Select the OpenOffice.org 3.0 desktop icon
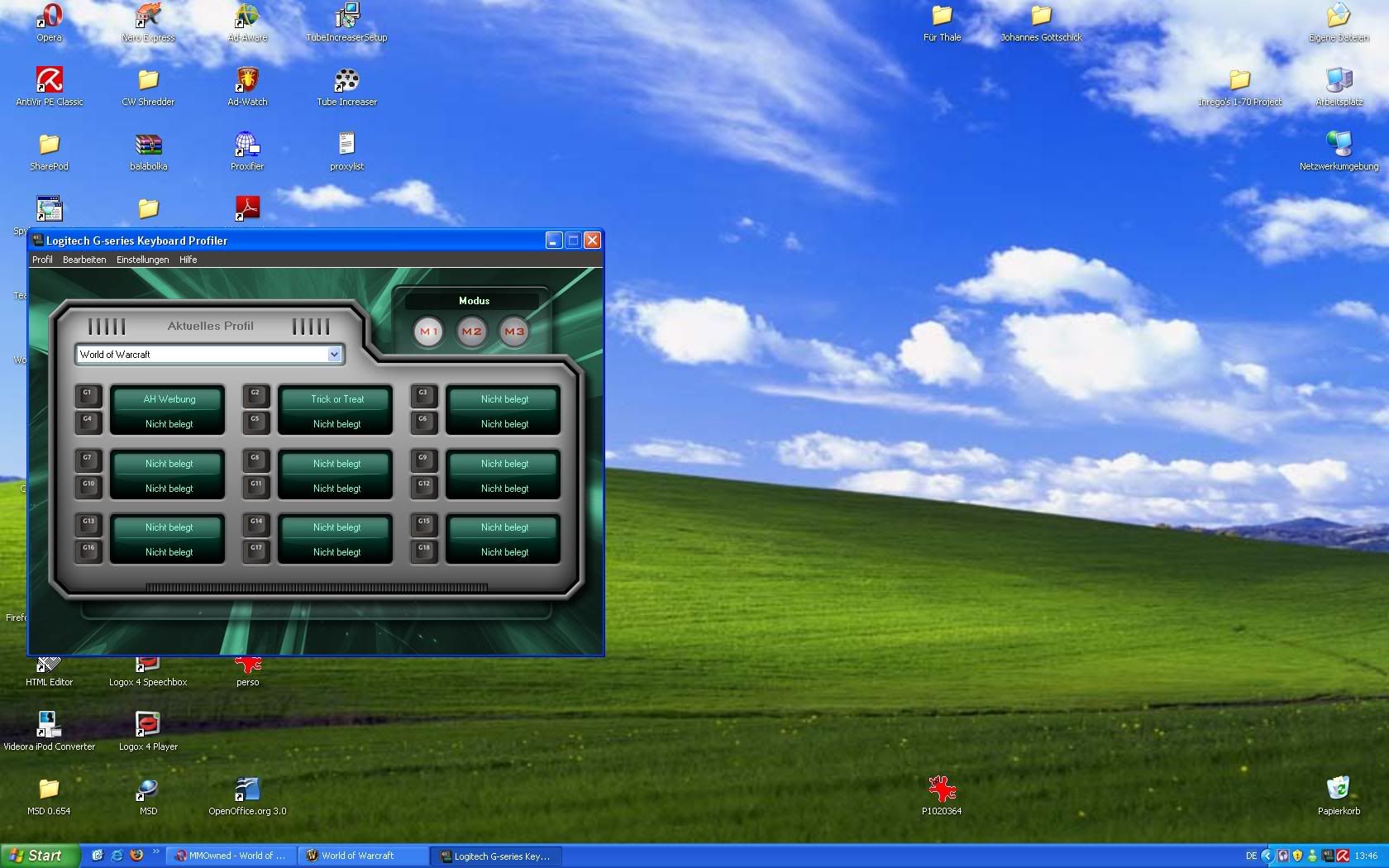The width and height of the screenshot is (1389, 868). point(247,796)
